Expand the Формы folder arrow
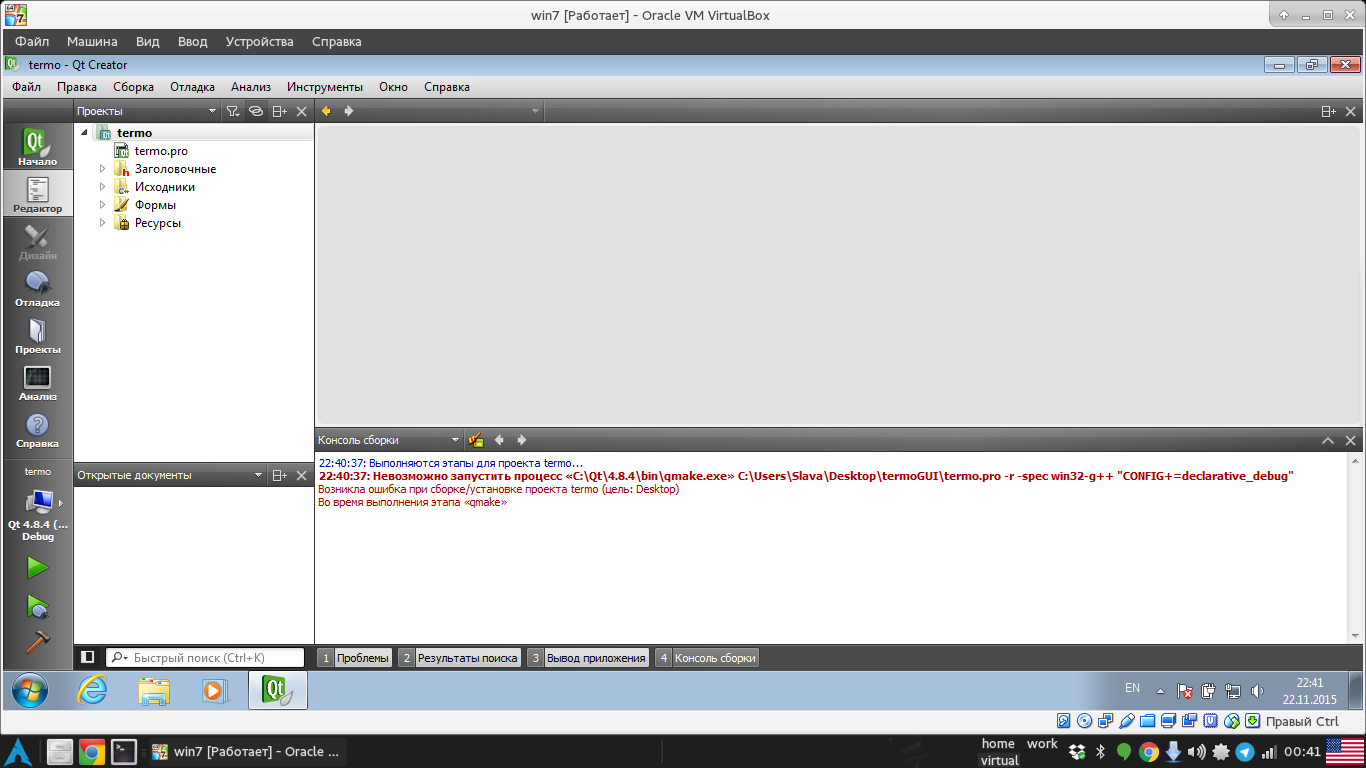 click(102, 205)
